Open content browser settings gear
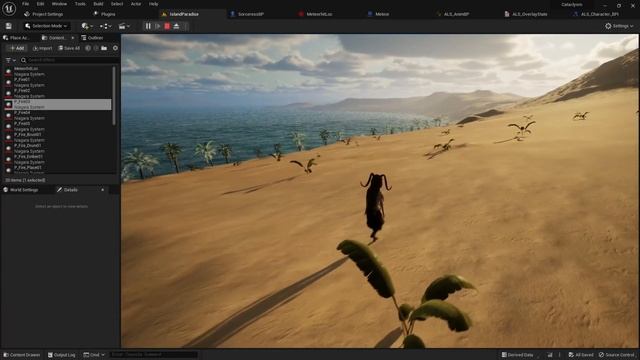This screenshot has height=360, width=640. [116, 48]
